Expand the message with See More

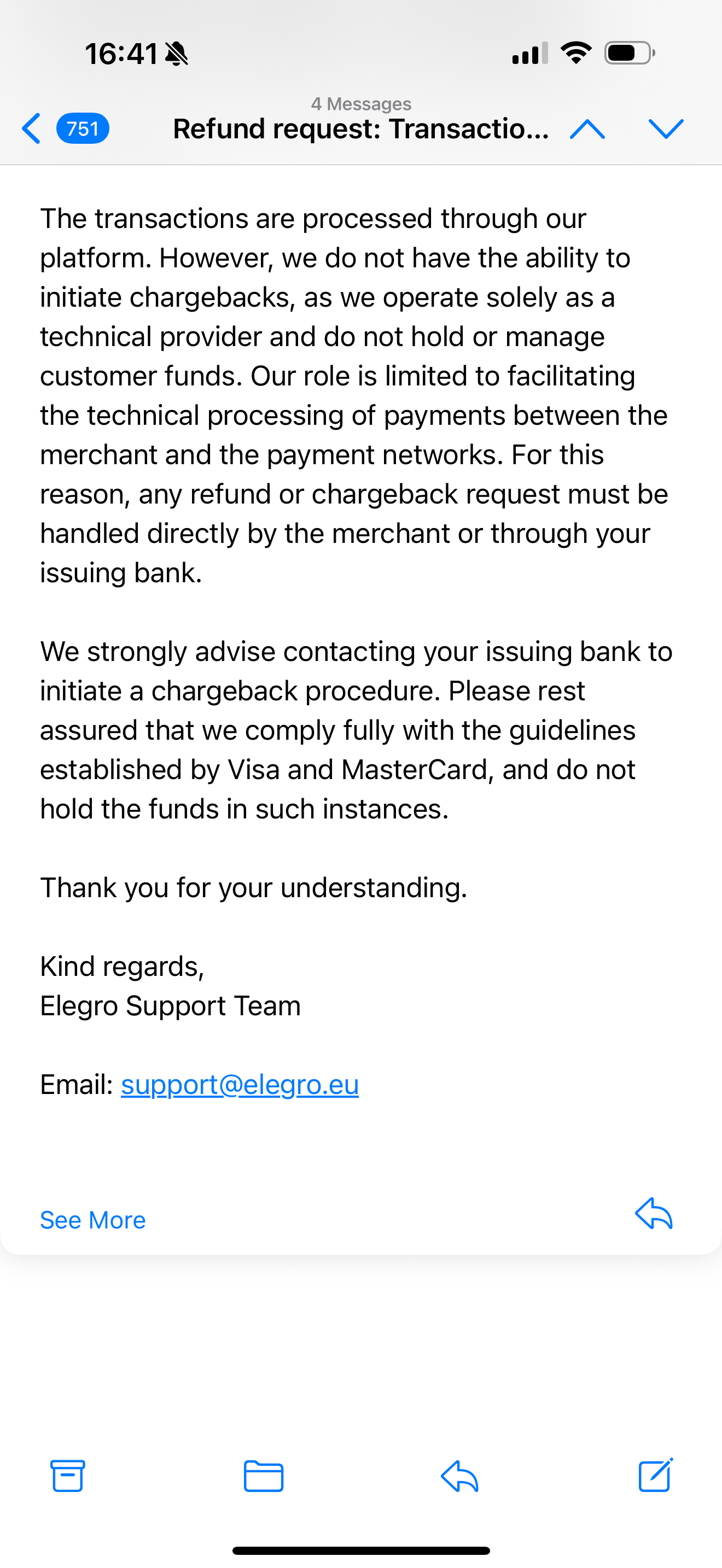(92, 1220)
